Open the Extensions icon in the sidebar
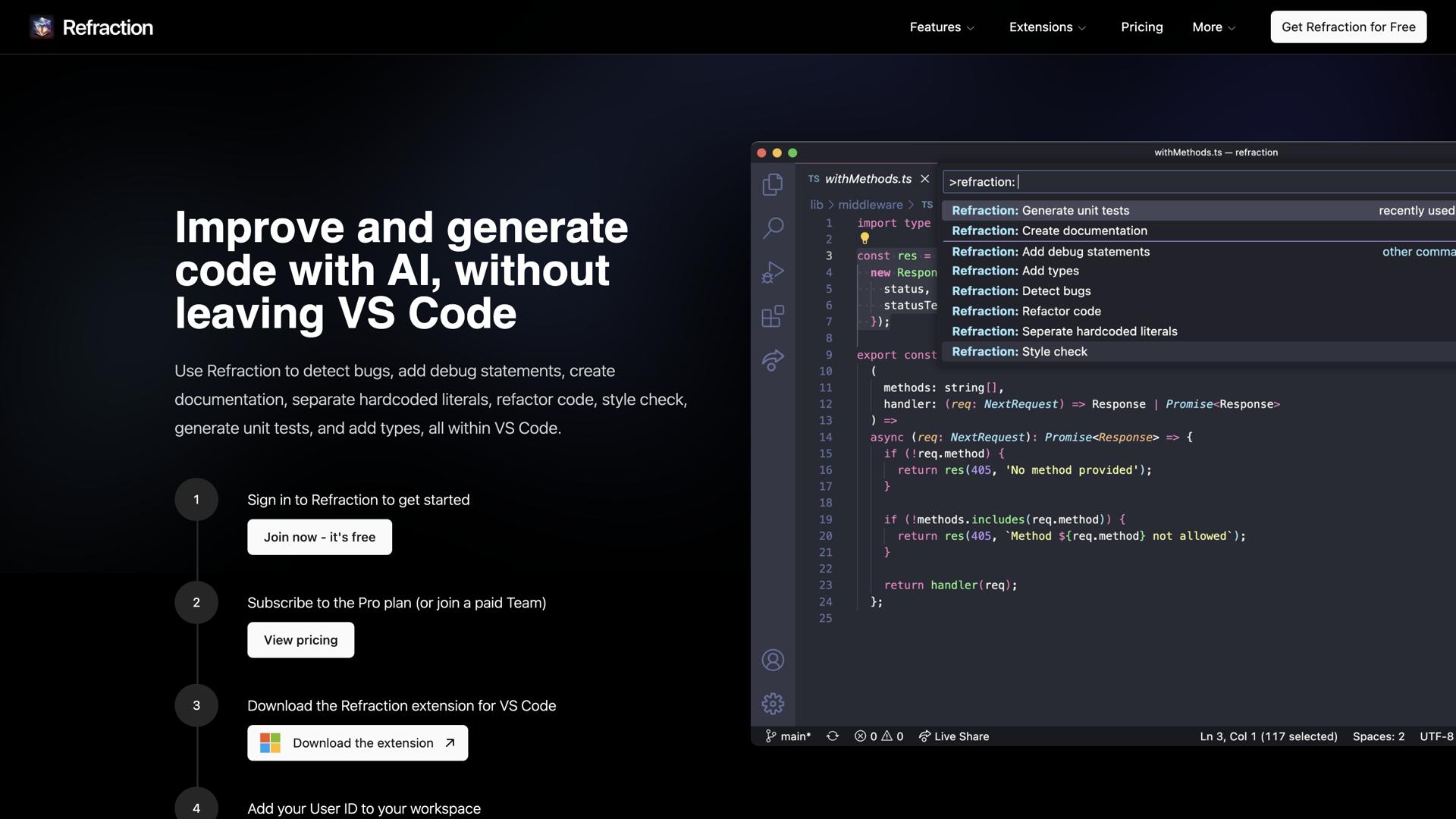Image resolution: width=1456 pixels, height=819 pixels. pyautogui.click(x=773, y=317)
